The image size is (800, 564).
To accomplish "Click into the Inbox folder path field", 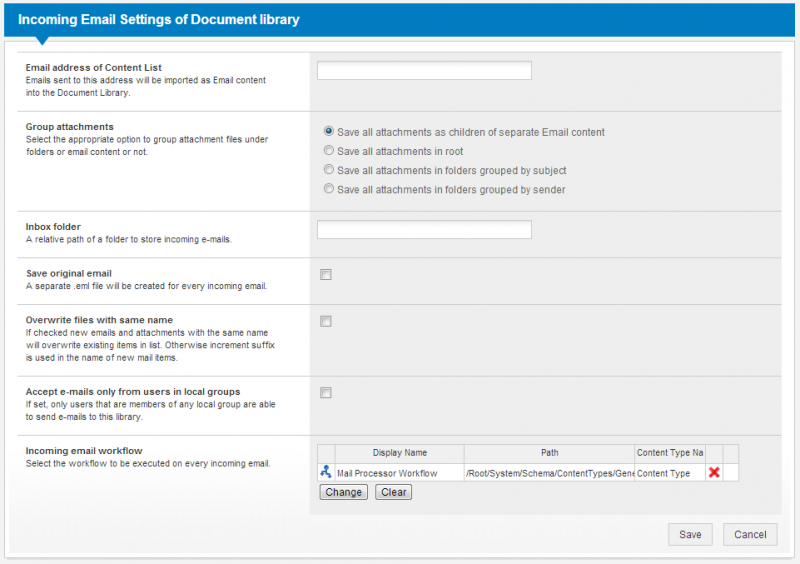I will point(424,230).
